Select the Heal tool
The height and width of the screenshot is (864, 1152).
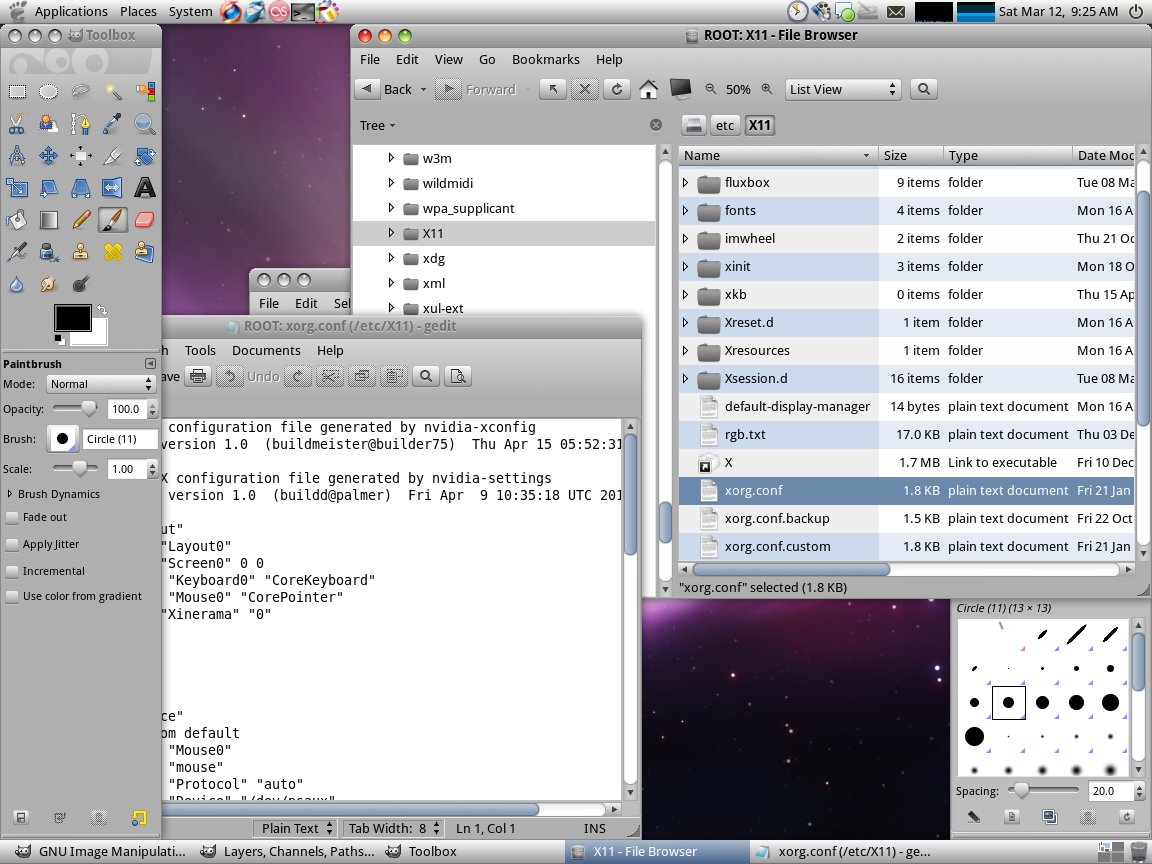pyautogui.click(x=112, y=252)
